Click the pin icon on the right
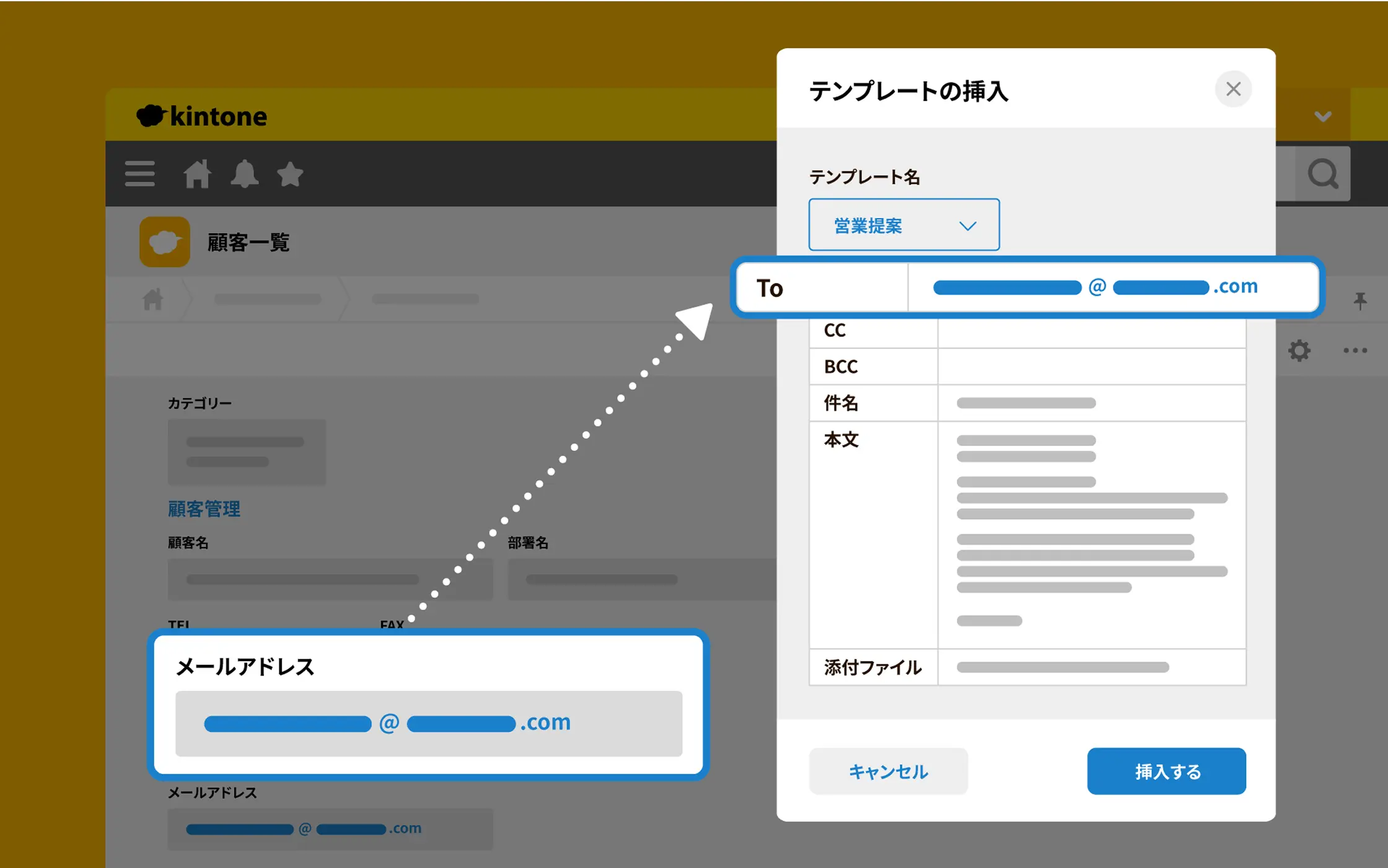Viewport: 1388px width, 868px height. (x=1359, y=301)
